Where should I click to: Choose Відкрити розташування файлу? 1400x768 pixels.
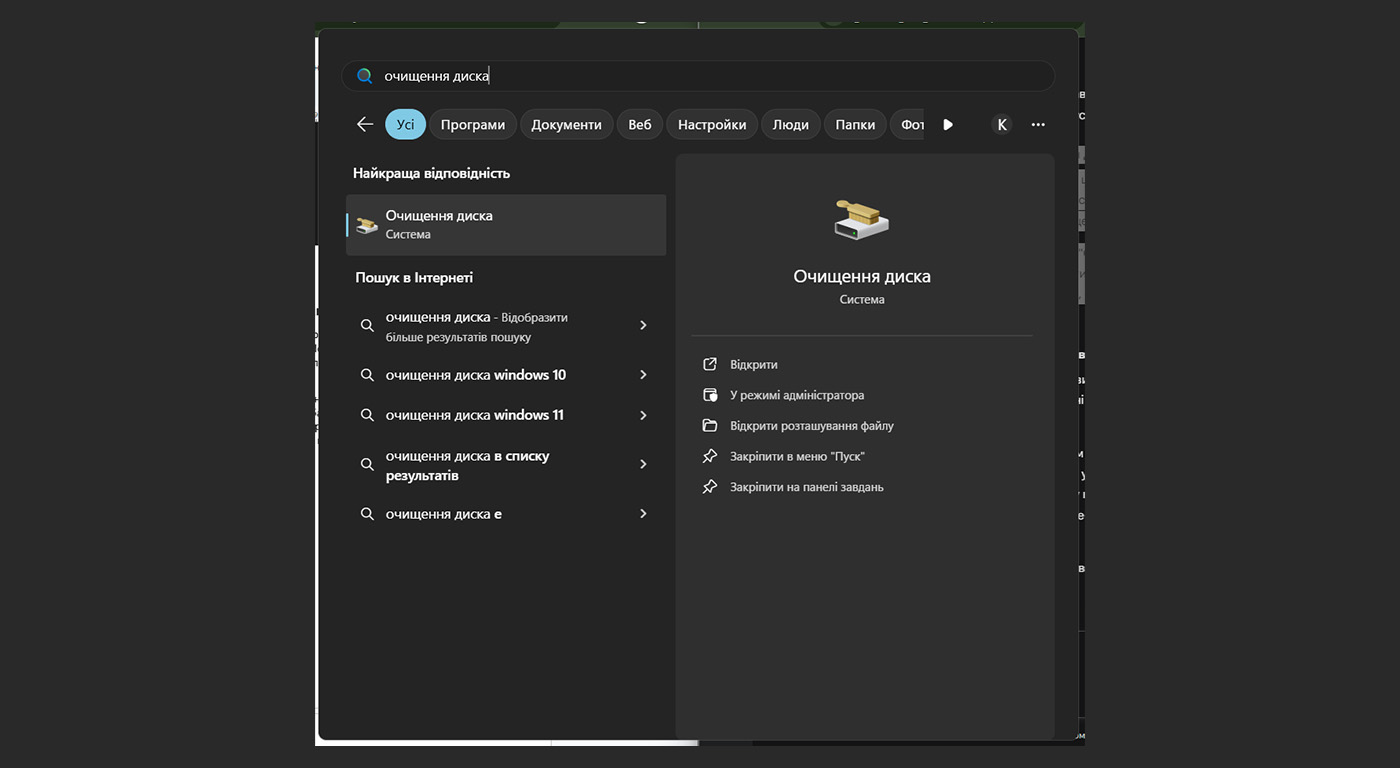812,426
